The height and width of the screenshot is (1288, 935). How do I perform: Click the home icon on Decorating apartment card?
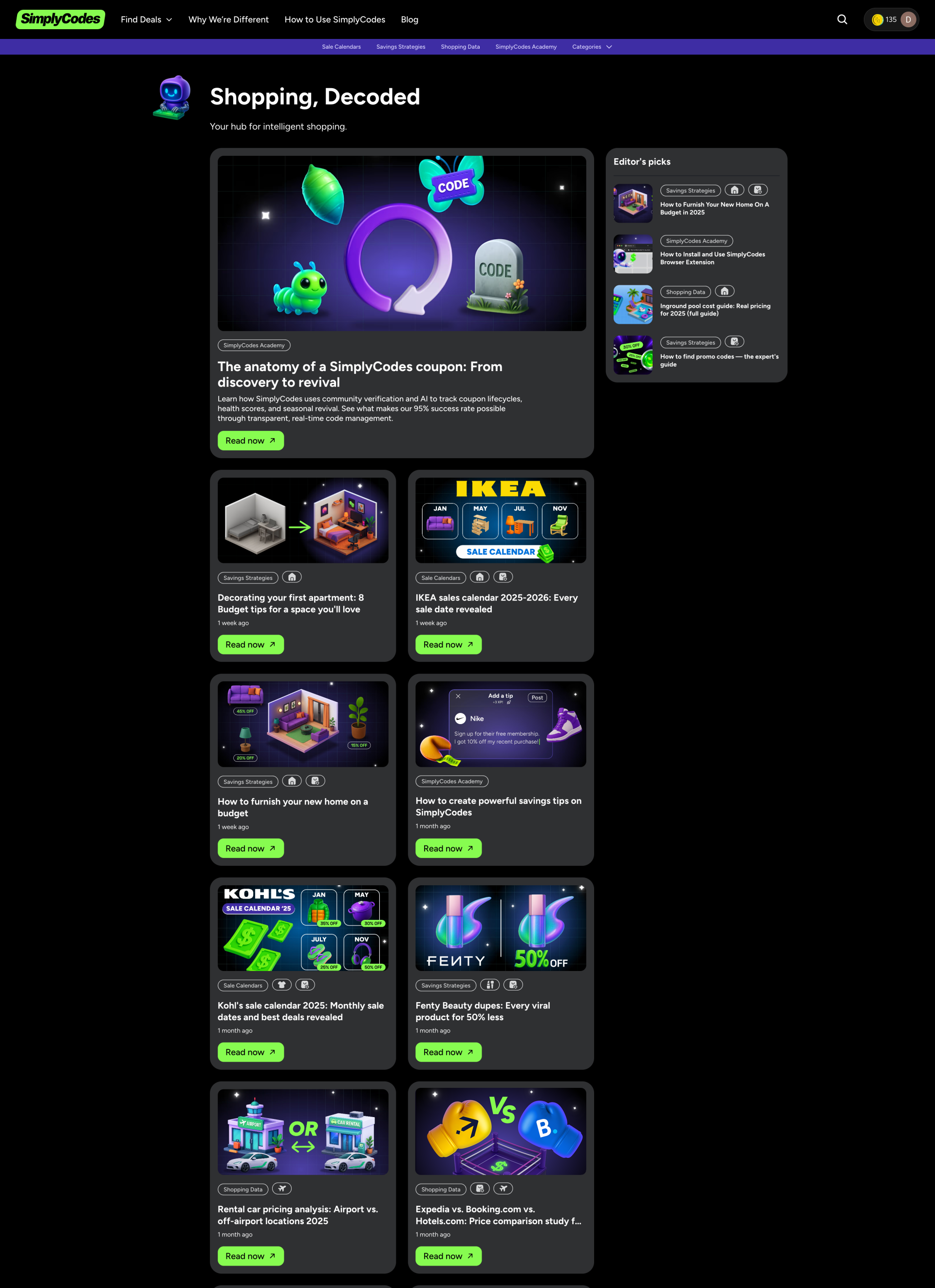pyautogui.click(x=292, y=577)
